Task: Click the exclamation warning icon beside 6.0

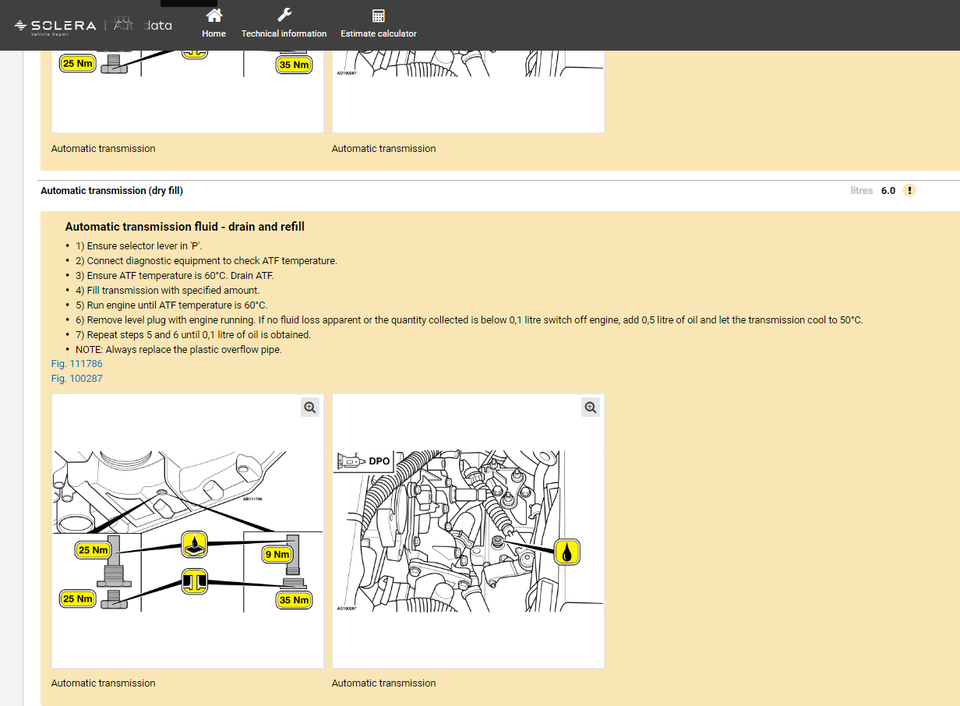Action: 909,190
